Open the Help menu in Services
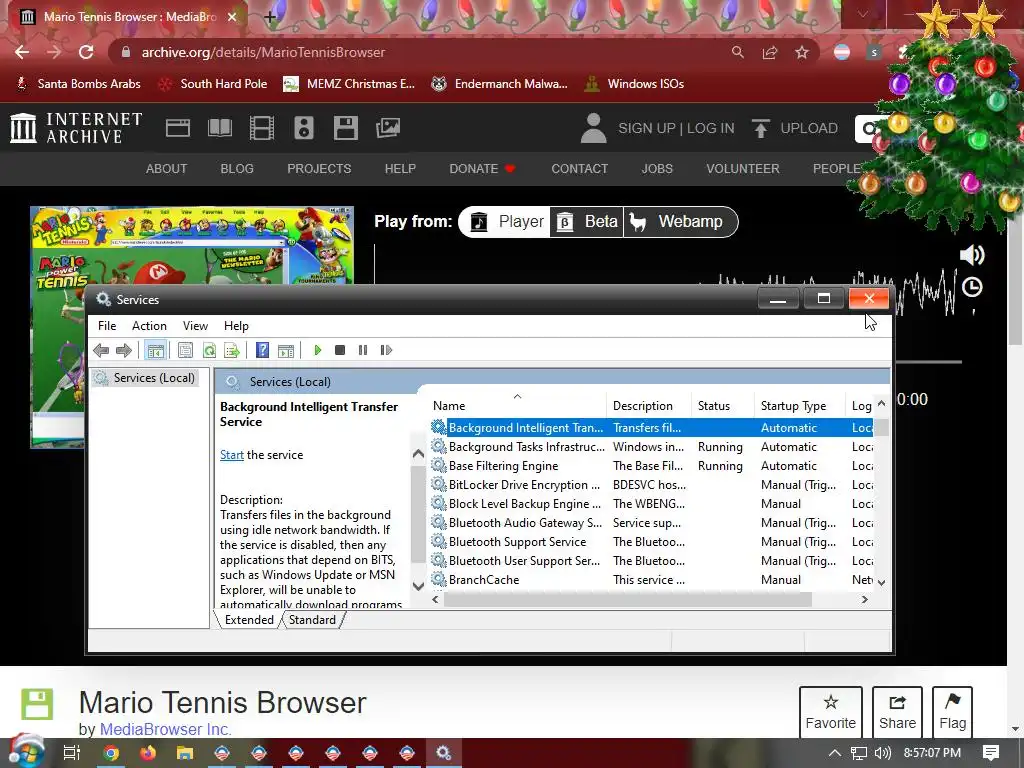The image size is (1024, 768). 236,326
